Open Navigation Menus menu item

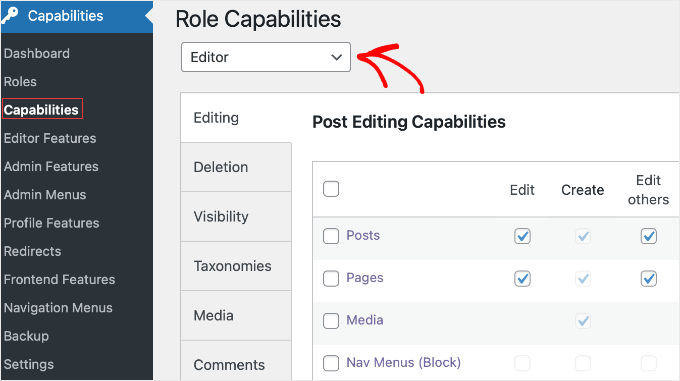click(58, 308)
